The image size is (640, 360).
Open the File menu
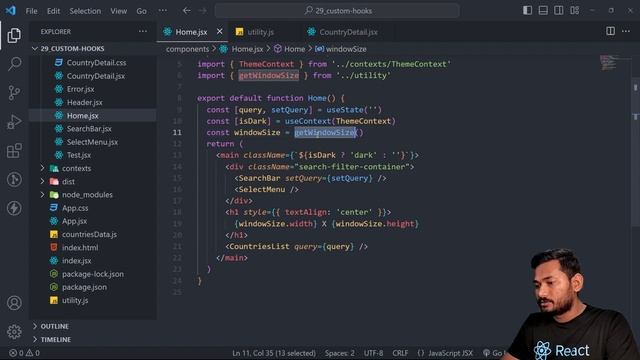31,11
